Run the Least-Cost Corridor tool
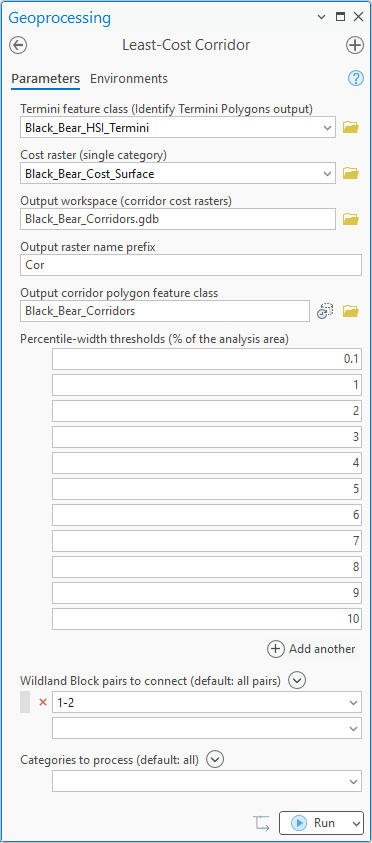Viewport: 372px width, 843px height. pos(314,823)
